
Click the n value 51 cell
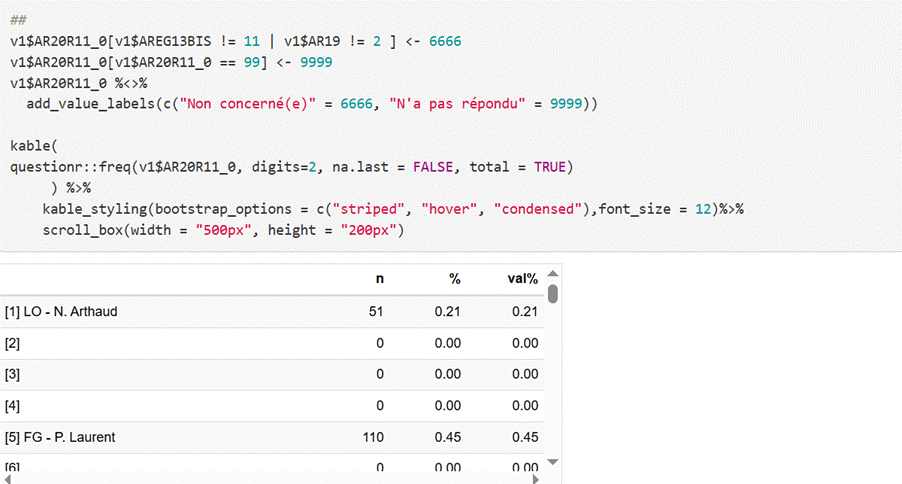tap(376, 312)
